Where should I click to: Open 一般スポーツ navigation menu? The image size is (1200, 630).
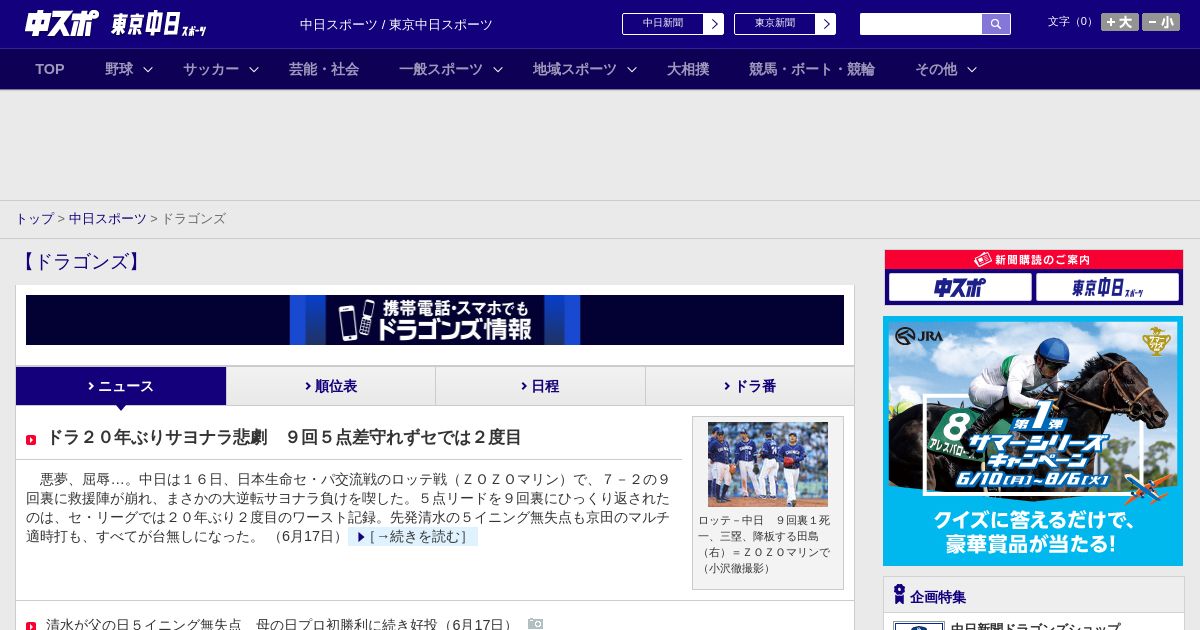(441, 69)
